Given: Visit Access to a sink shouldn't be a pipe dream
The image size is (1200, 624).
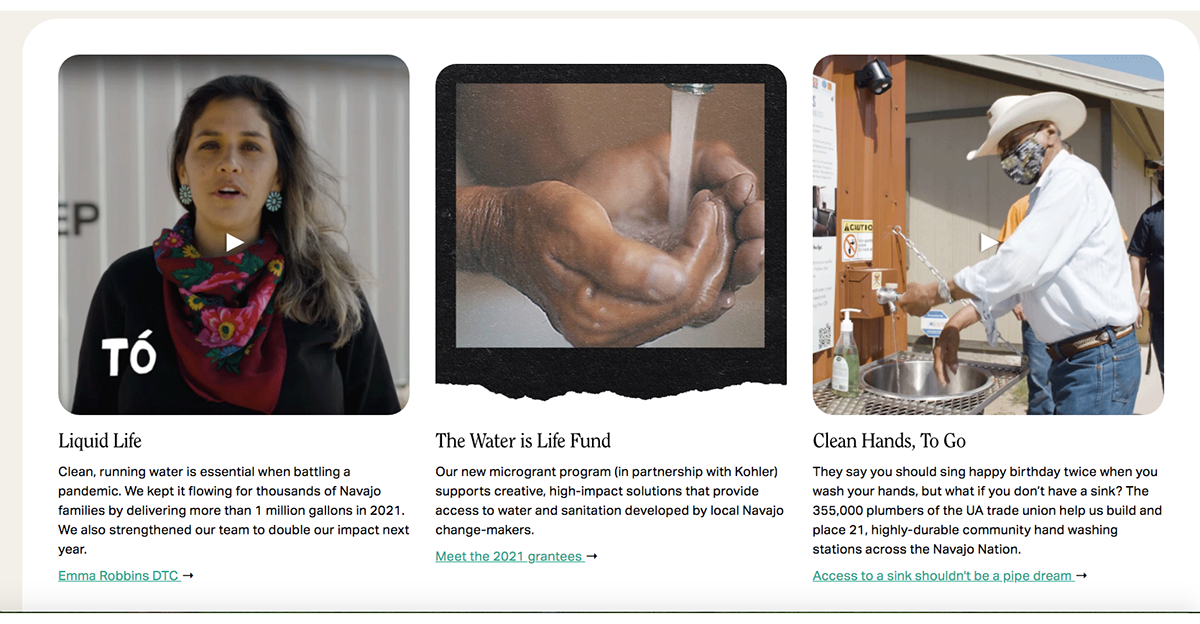Looking at the screenshot, I should (943, 576).
